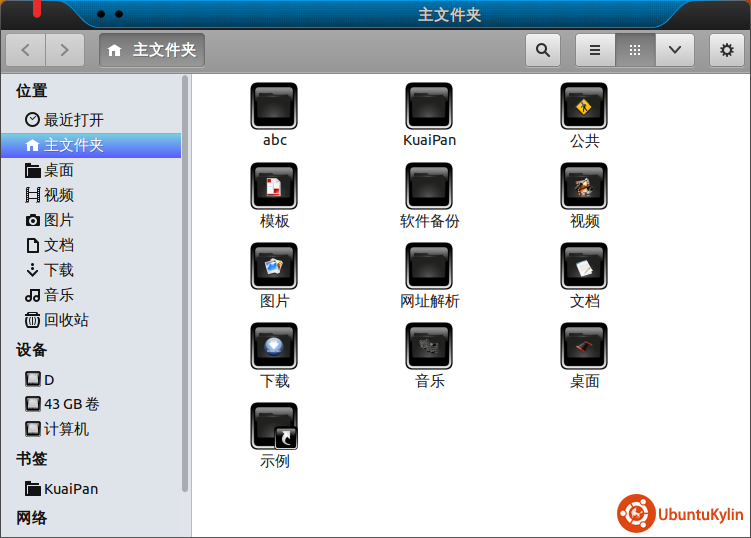The height and width of the screenshot is (538, 751).
Task: Go back with the left arrow button
Action: (26, 50)
